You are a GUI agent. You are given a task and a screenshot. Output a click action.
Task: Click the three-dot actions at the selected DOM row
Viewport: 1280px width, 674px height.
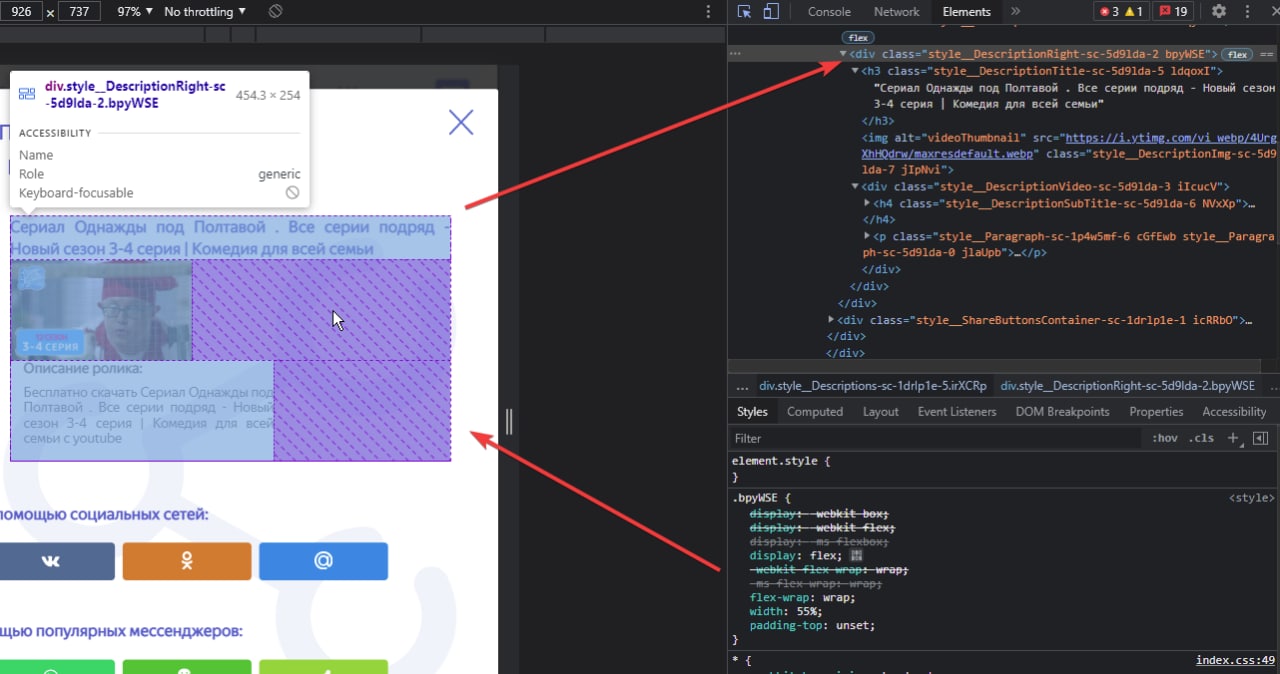pos(736,54)
